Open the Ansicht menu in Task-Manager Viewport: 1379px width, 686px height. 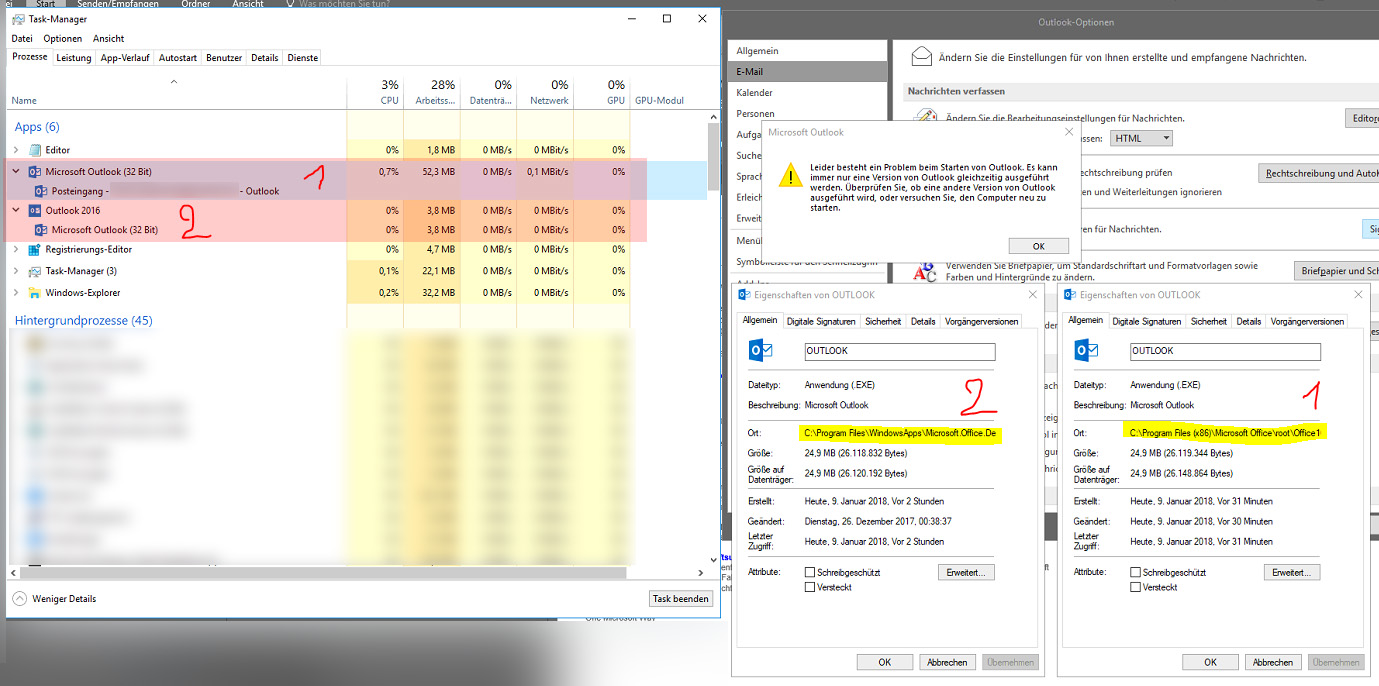[x=108, y=38]
